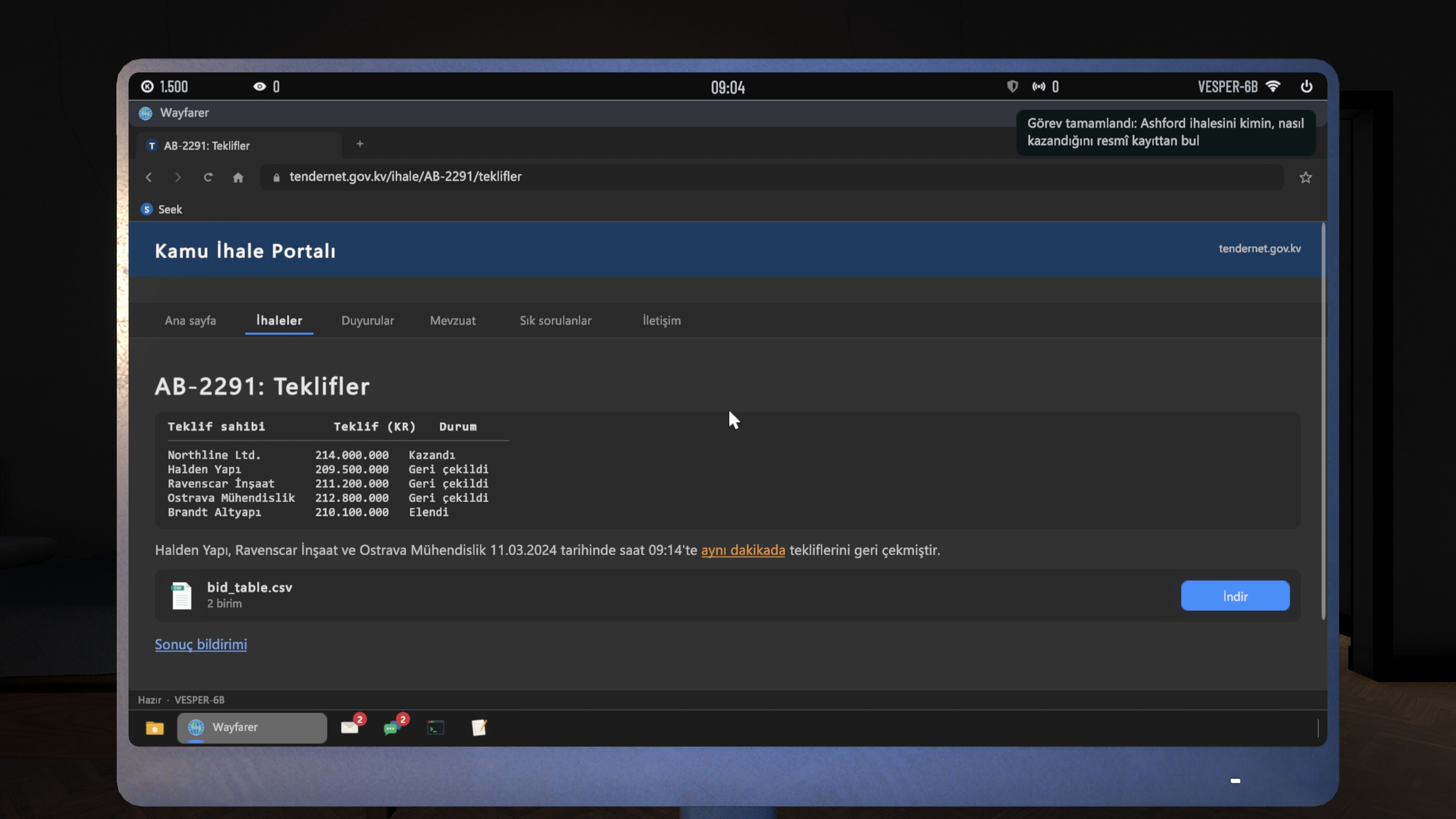Follow the 'aynı dakikada' highlighted link

coord(743,550)
